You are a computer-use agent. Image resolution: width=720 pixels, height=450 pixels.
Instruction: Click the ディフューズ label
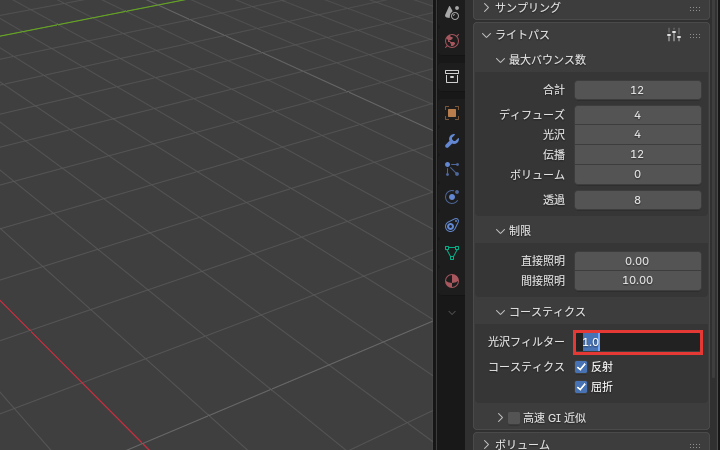(x=532, y=115)
